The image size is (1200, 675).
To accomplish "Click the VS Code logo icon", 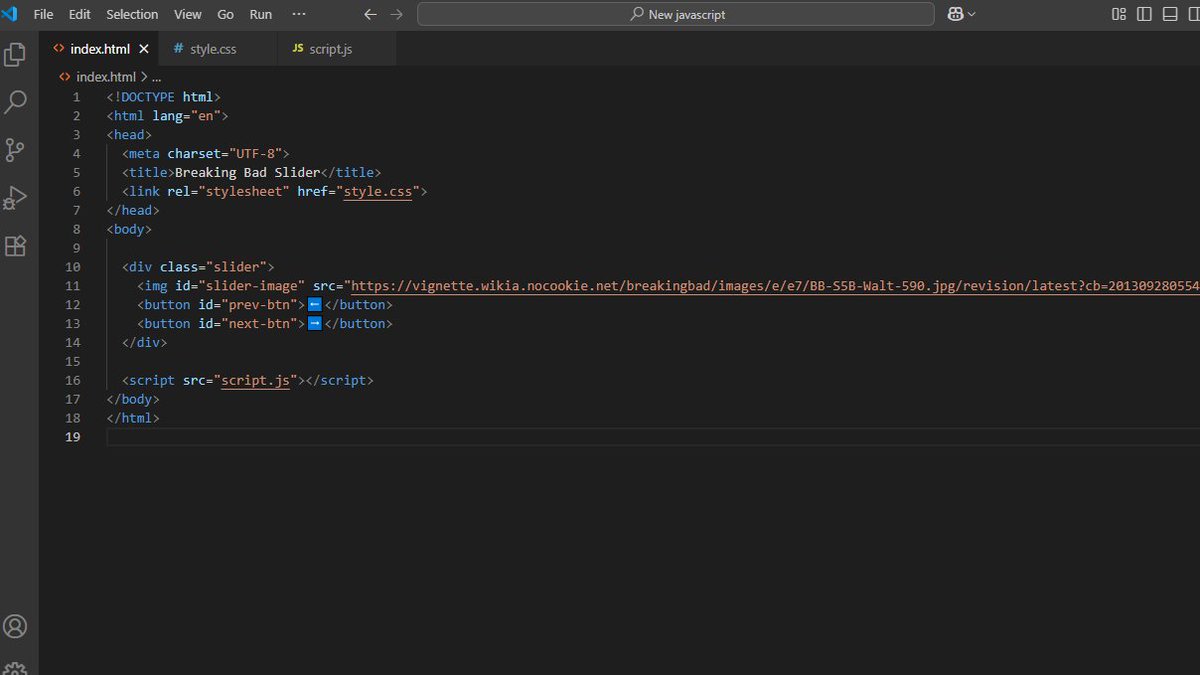I will [10, 14].
